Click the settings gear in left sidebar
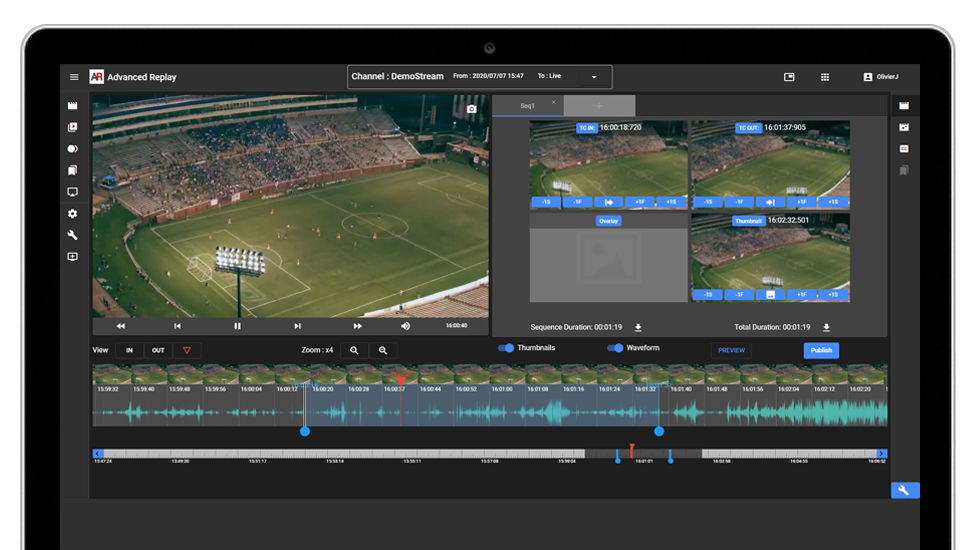Viewport: 976px width, 550px height. point(72,214)
